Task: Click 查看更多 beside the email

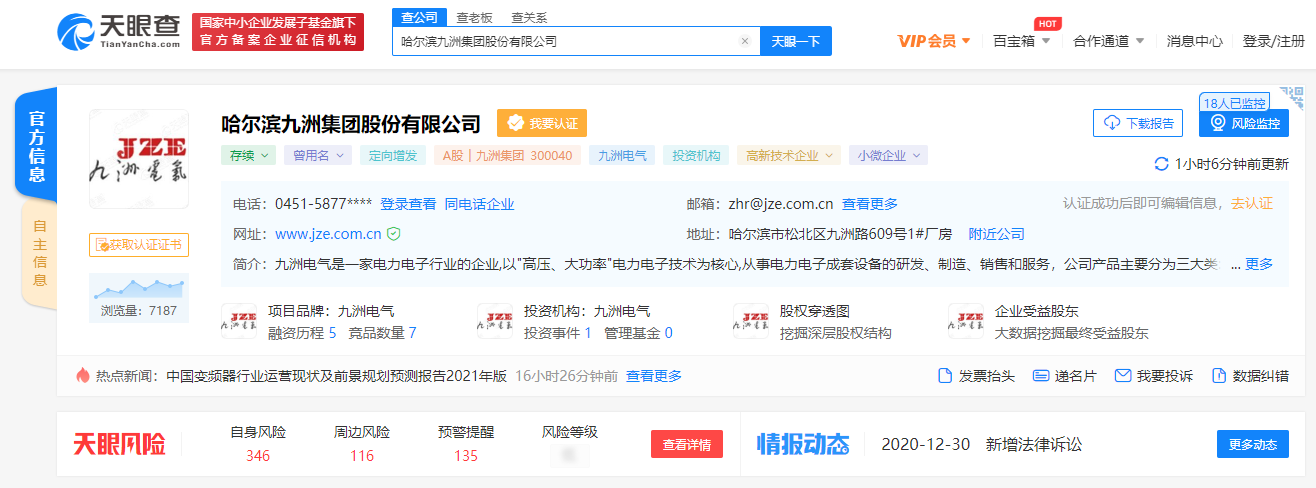Action: point(870,204)
